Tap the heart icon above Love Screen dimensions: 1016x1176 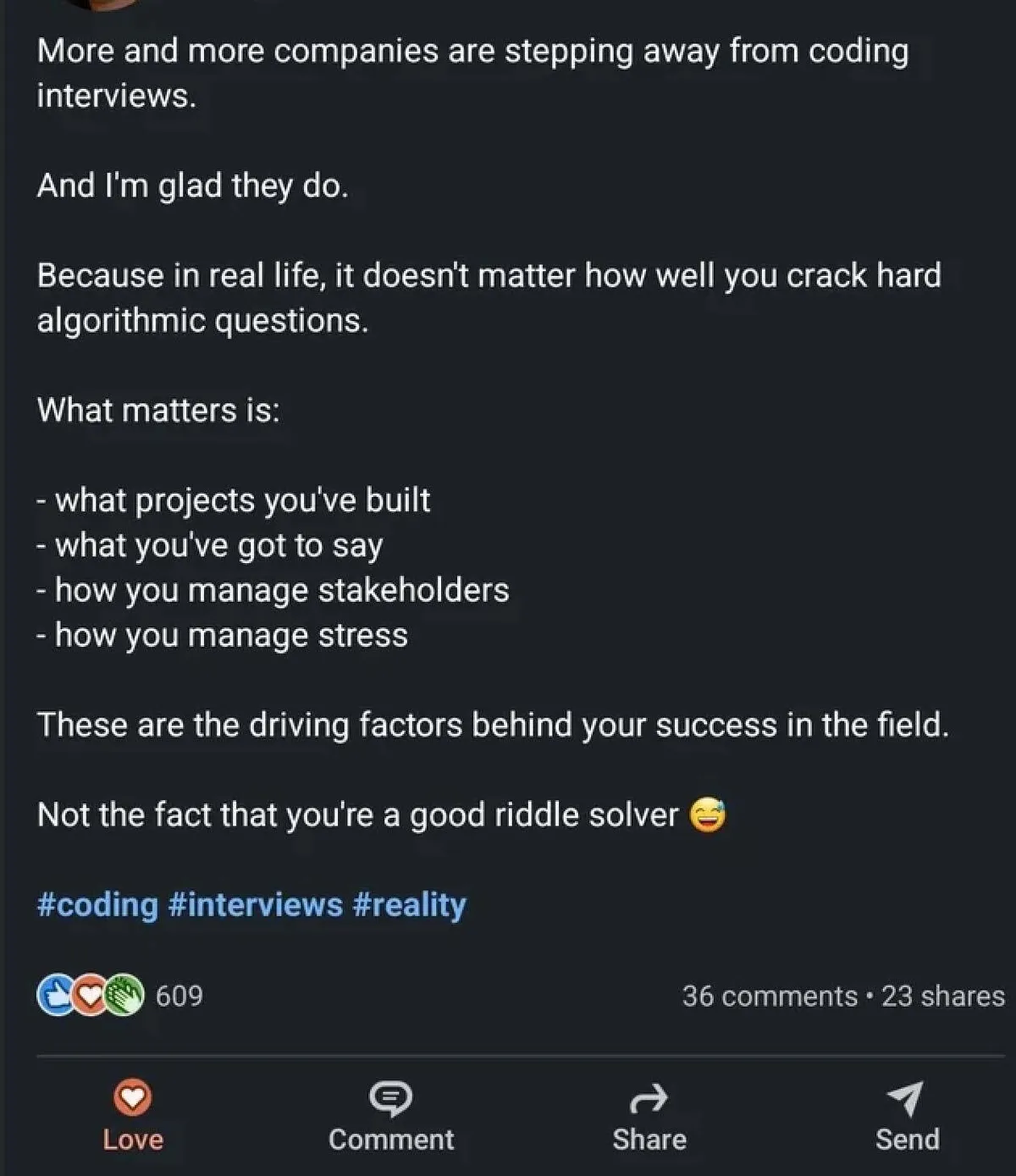pyautogui.click(x=133, y=1098)
